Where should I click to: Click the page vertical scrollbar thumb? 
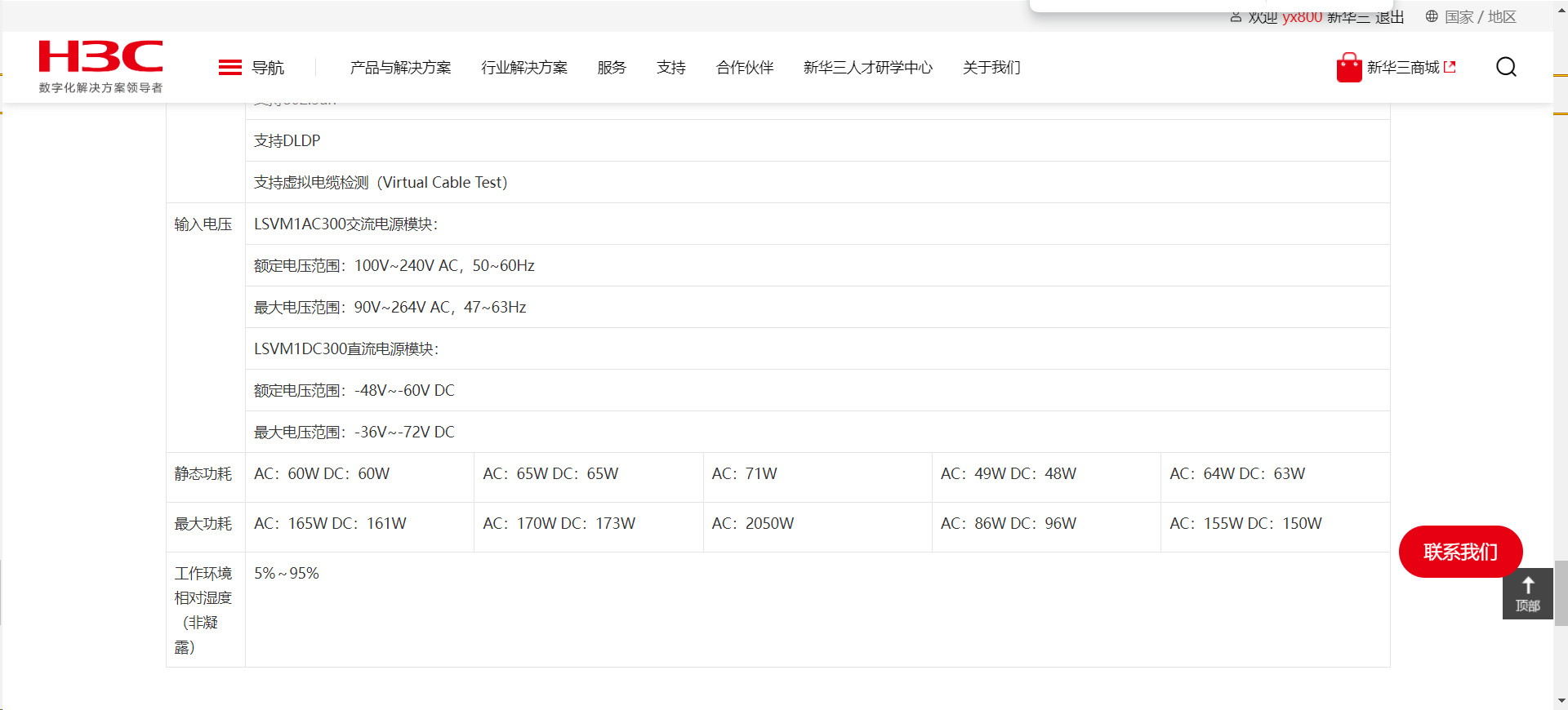pyautogui.click(x=1561, y=593)
